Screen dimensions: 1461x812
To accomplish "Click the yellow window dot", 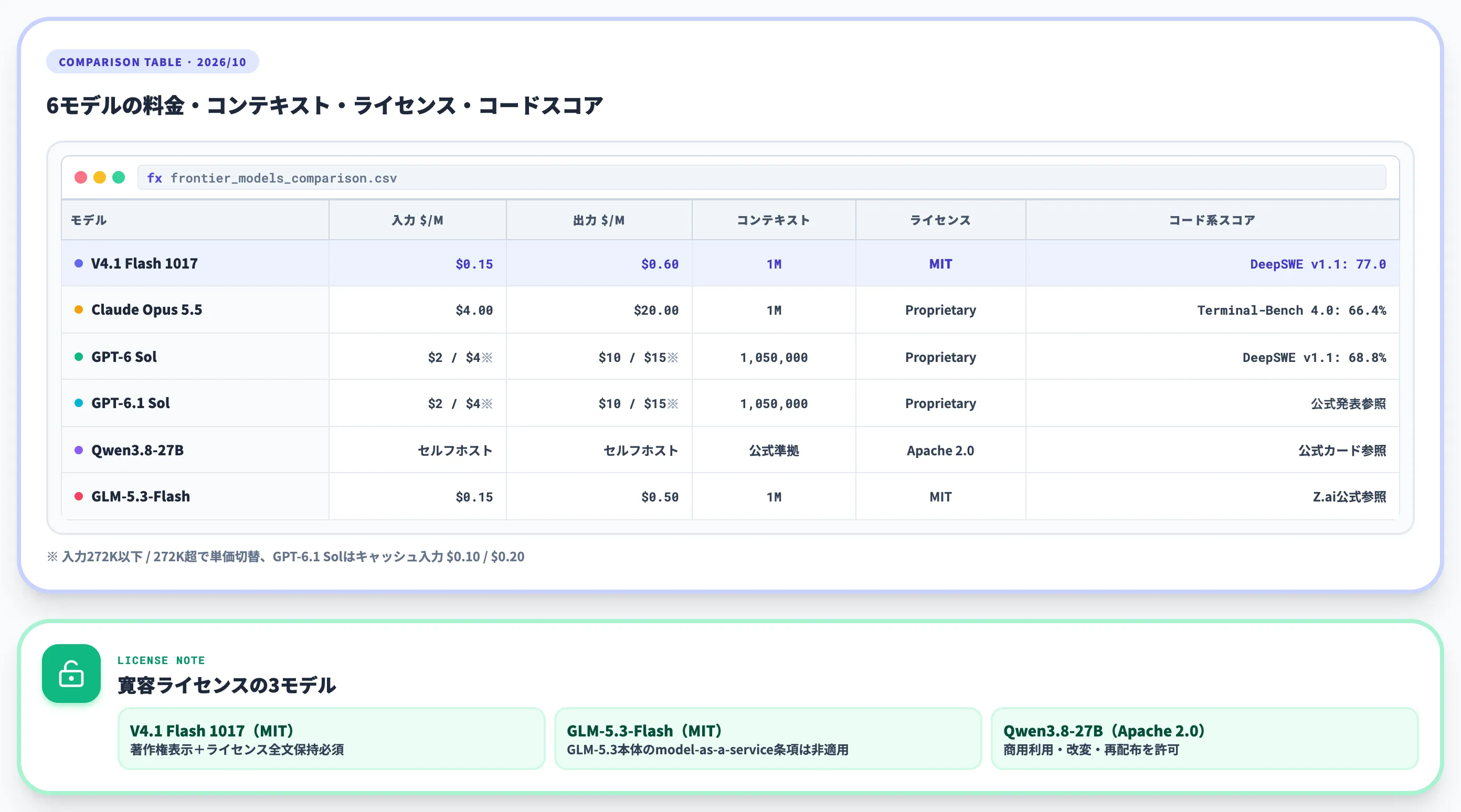I will [x=100, y=177].
